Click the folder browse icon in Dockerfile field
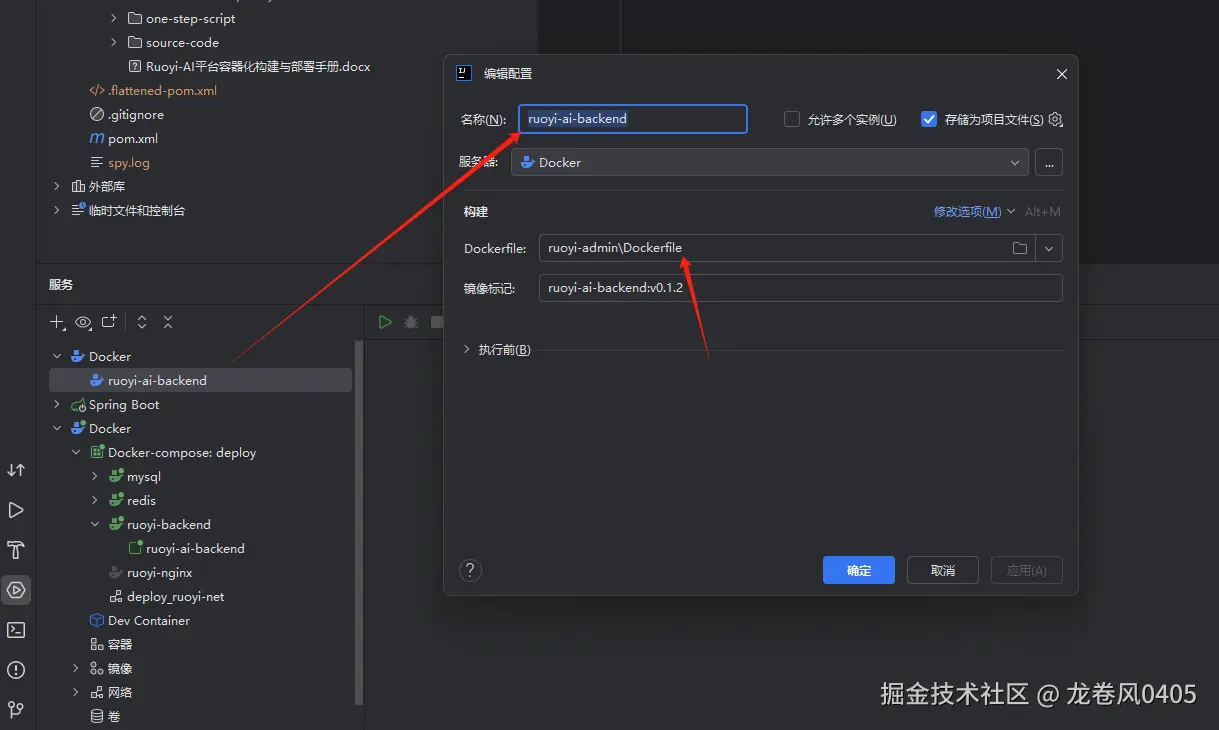This screenshot has height=730, width=1219. [x=1020, y=248]
